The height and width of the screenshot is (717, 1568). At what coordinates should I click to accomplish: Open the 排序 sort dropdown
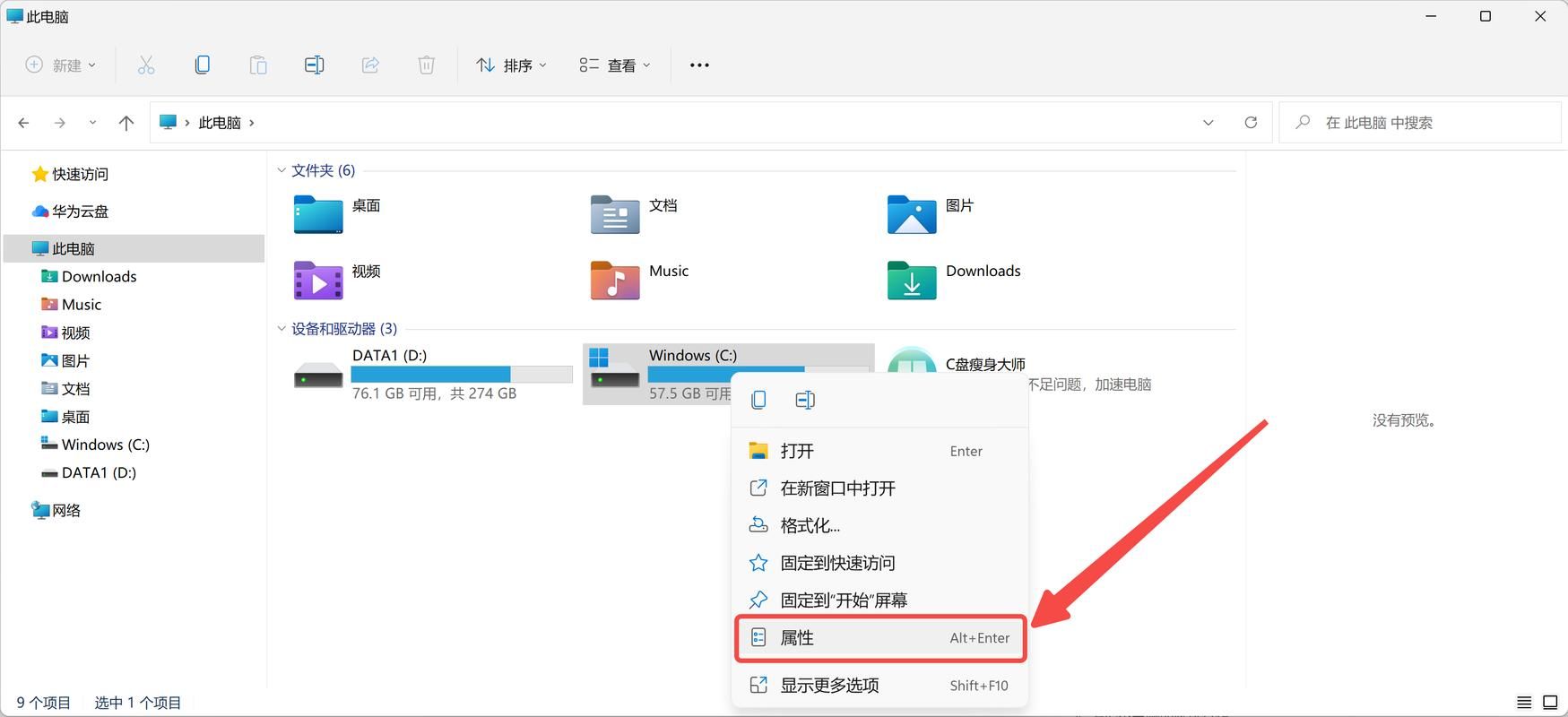(511, 65)
